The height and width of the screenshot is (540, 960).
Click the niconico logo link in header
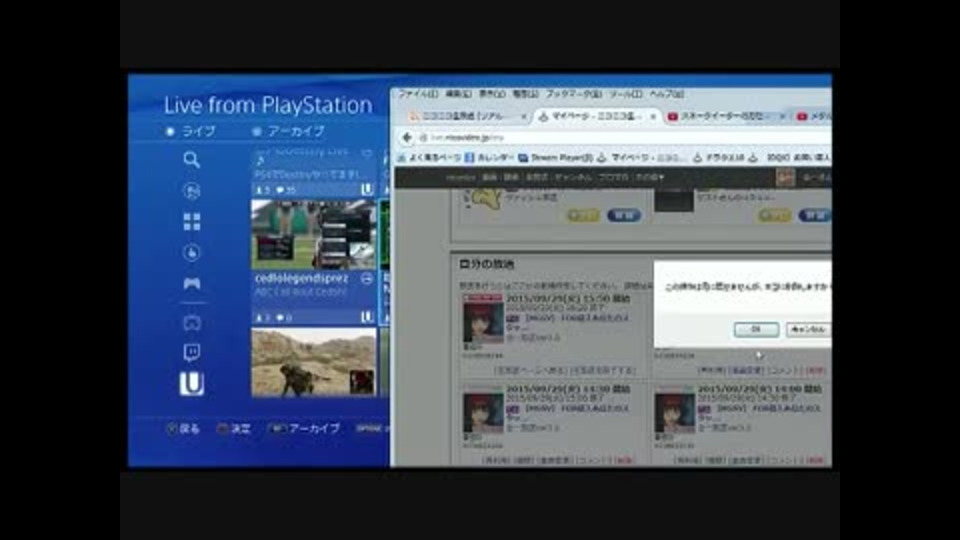[460, 178]
